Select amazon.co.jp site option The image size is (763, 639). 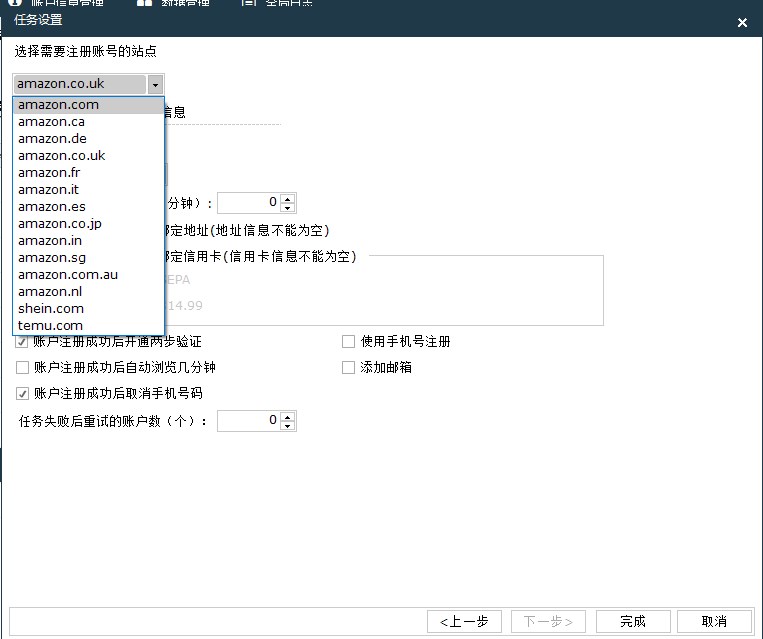[88, 224]
